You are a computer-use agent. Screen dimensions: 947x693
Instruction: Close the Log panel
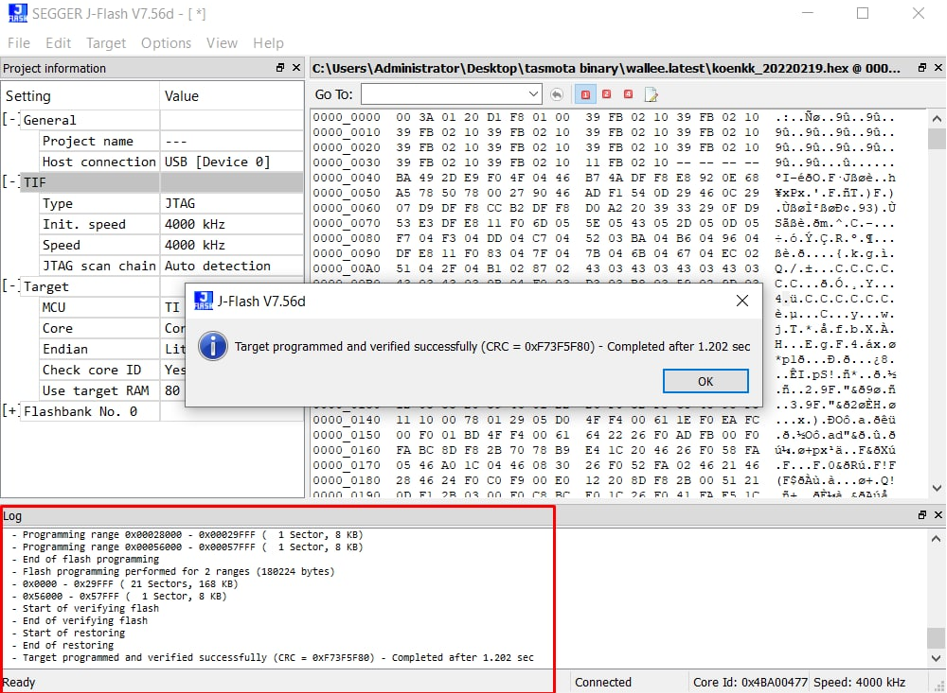pyautogui.click(x=938, y=515)
